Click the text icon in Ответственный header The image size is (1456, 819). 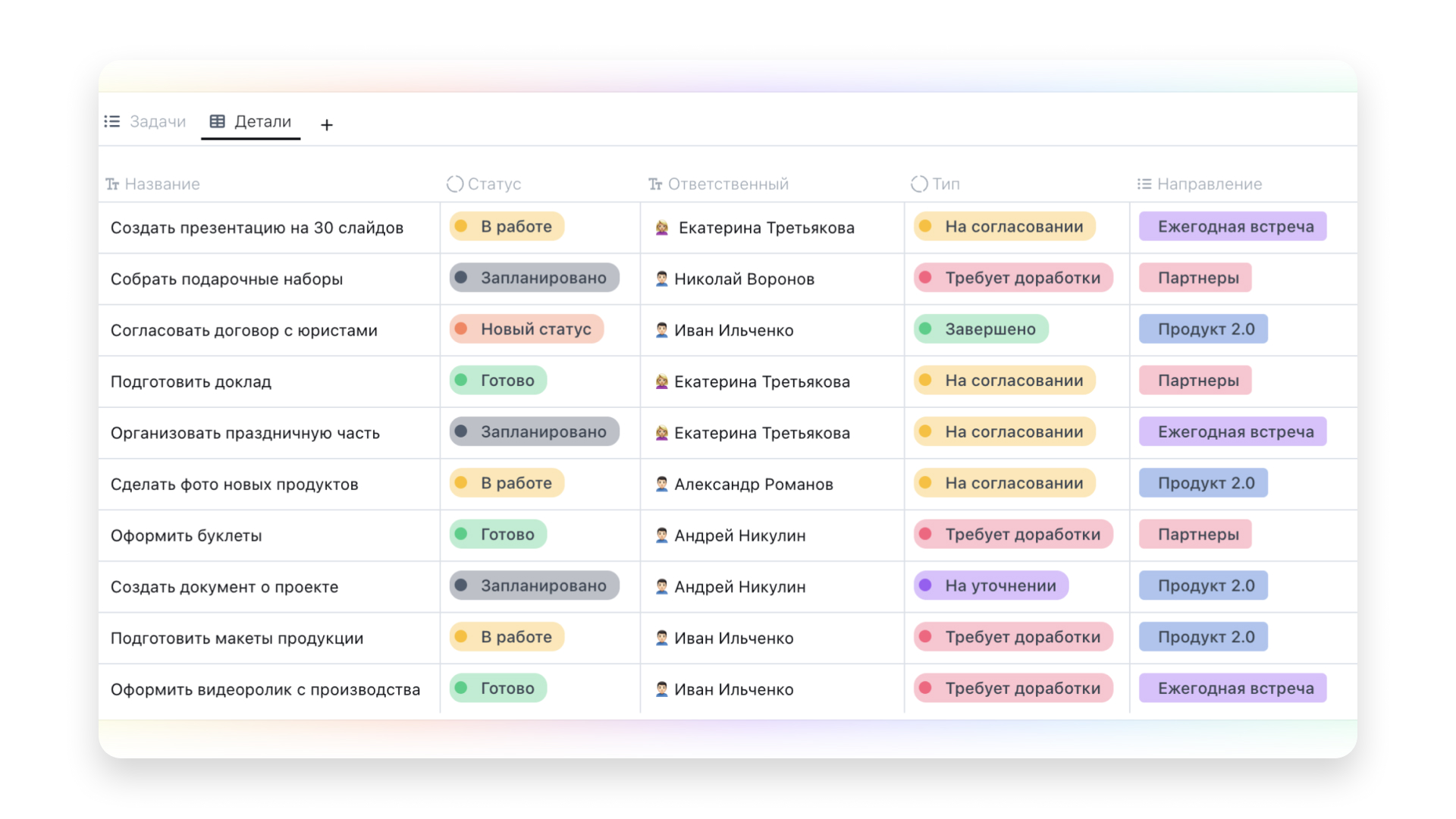coord(655,184)
